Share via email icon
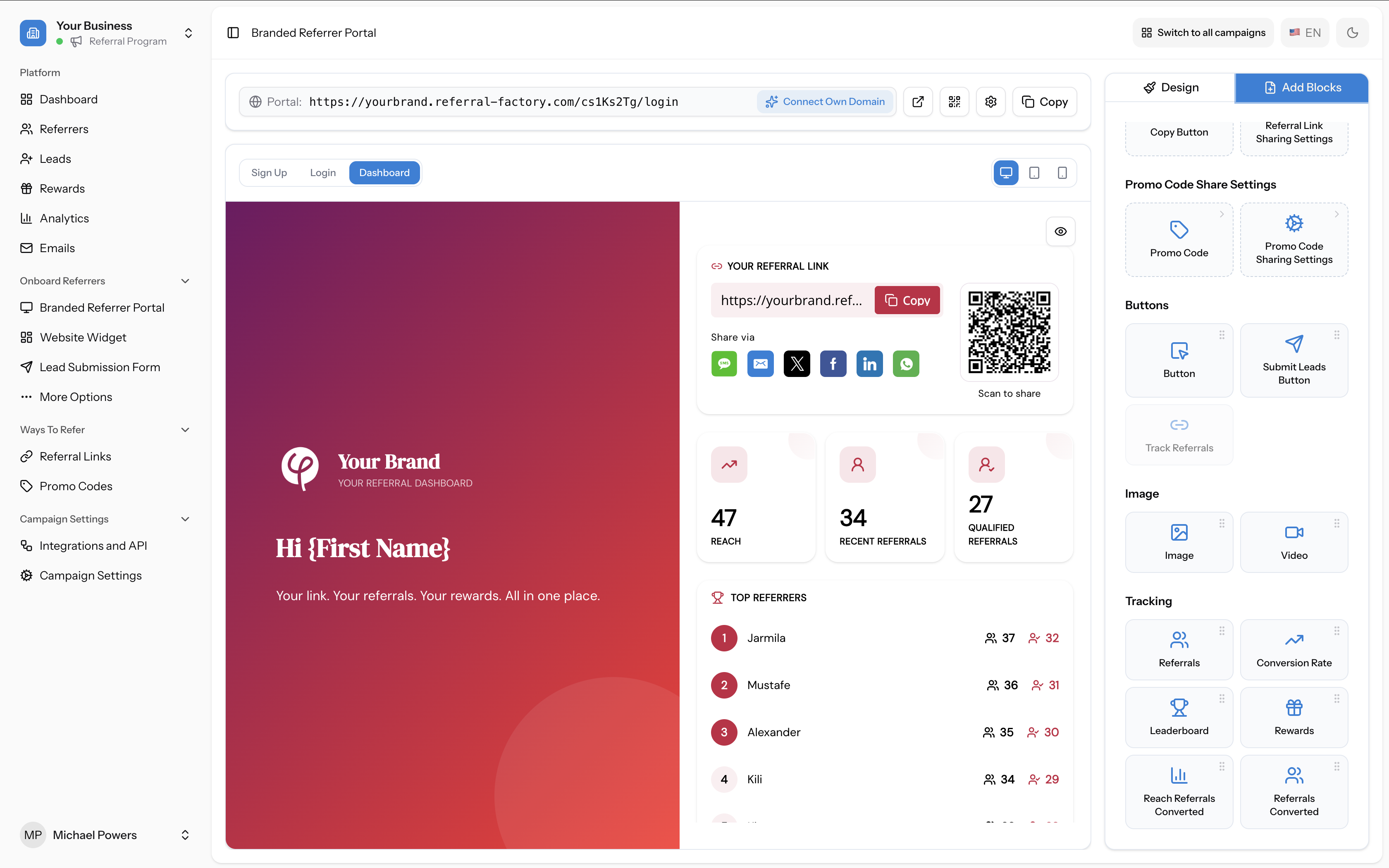The height and width of the screenshot is (868, 1389). click(761, 363)
